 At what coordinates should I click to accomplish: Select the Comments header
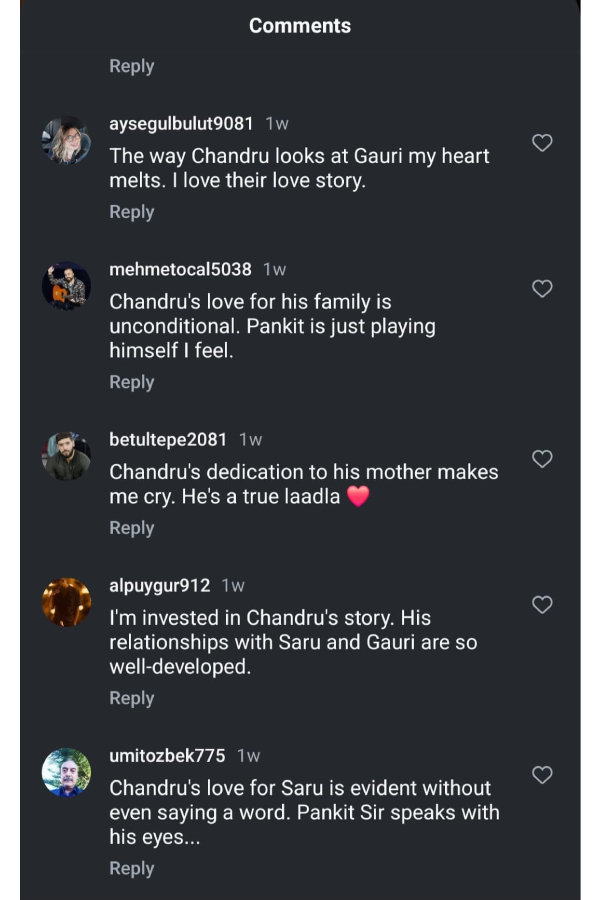300,25
